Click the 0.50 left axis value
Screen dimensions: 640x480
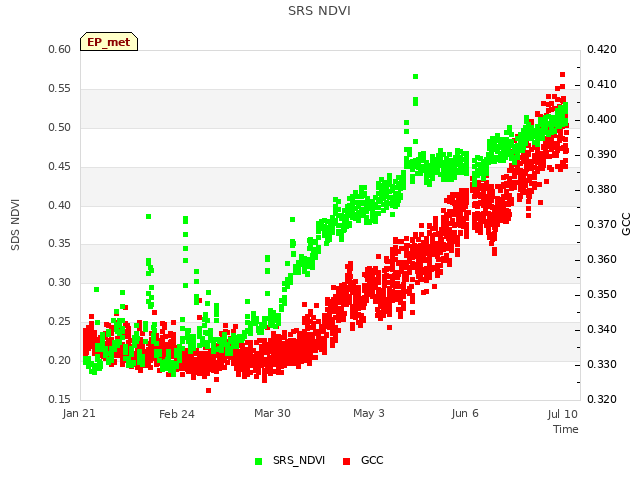coord(60,127)
